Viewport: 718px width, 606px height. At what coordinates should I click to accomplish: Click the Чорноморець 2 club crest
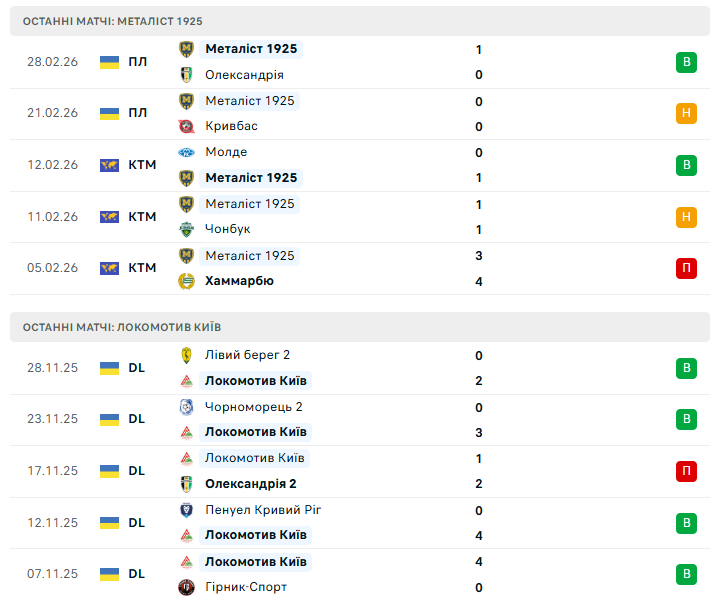(x=186, y=407)
